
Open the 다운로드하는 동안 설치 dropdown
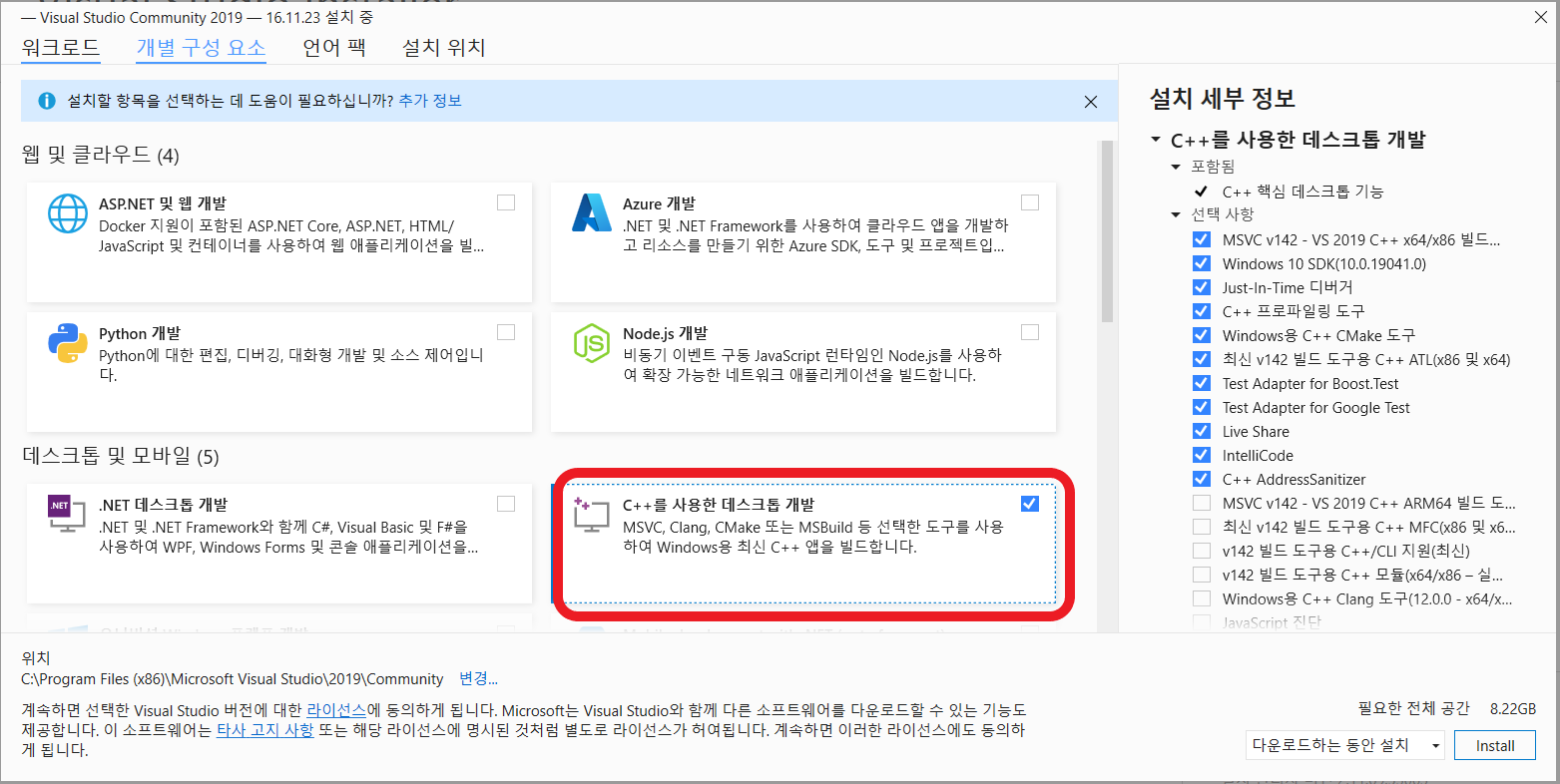1344,745
